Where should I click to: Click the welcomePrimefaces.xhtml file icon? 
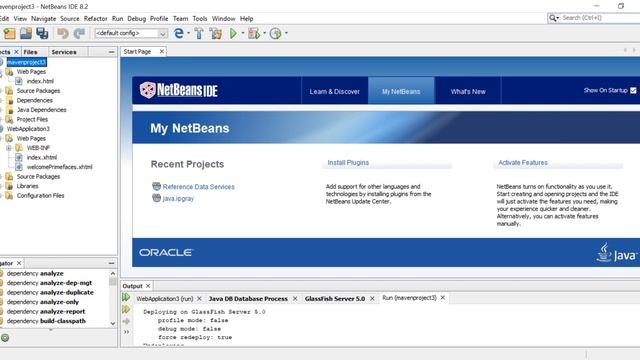click(x=19, y=167)
